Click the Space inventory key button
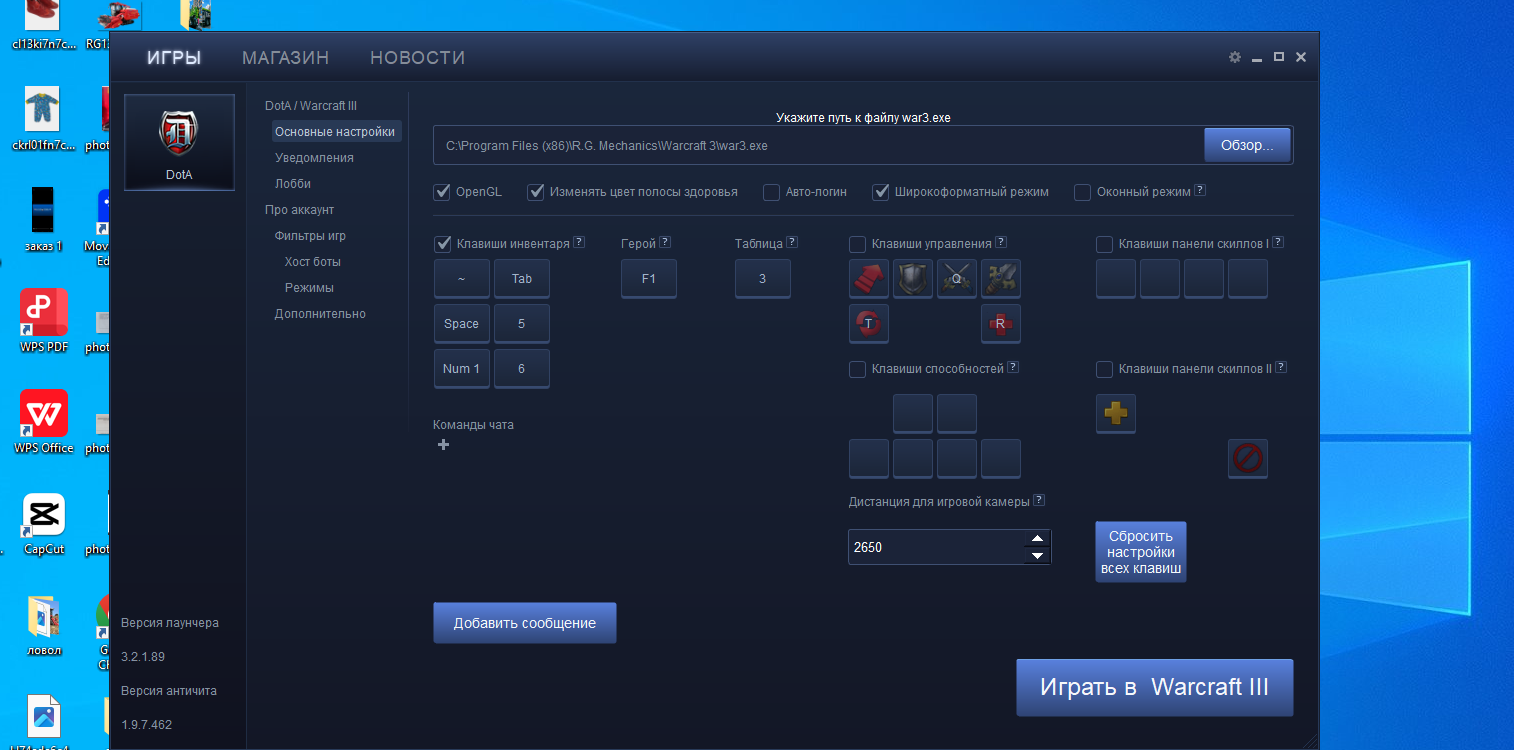 [462, 324]
